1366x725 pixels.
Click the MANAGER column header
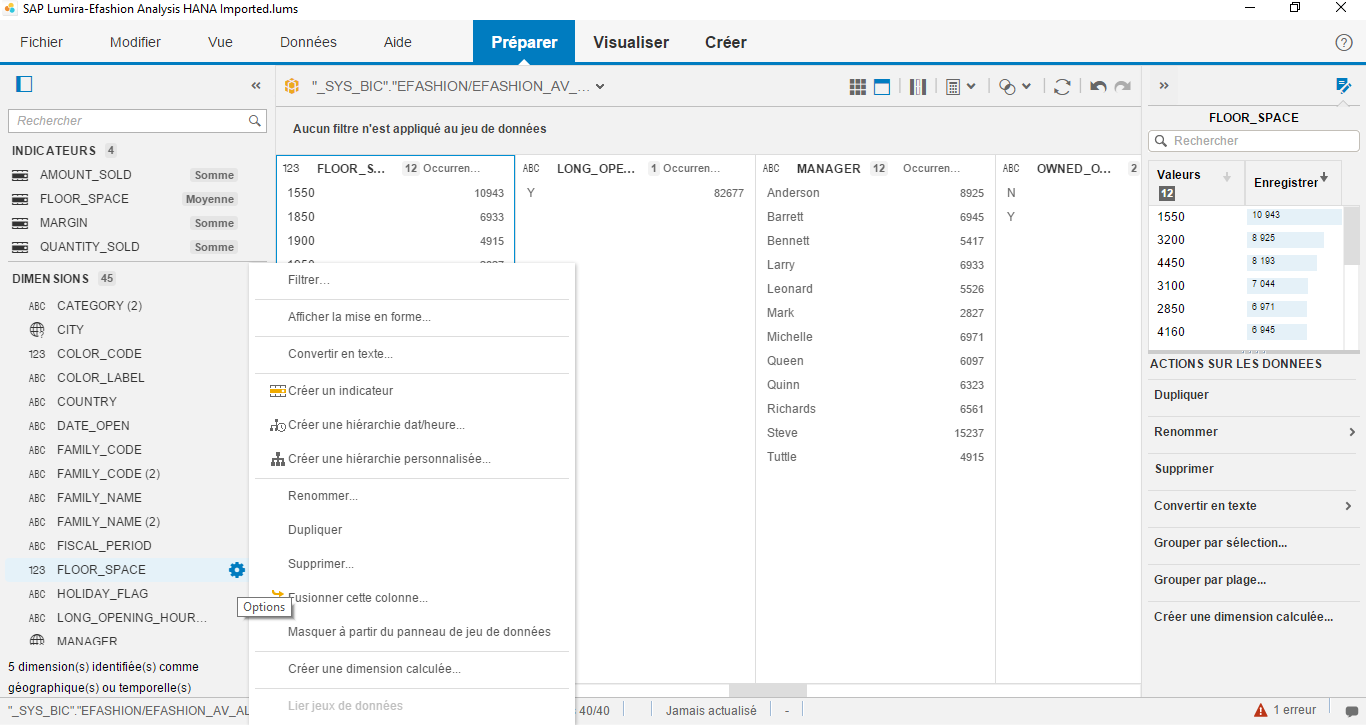coord(828,169)
